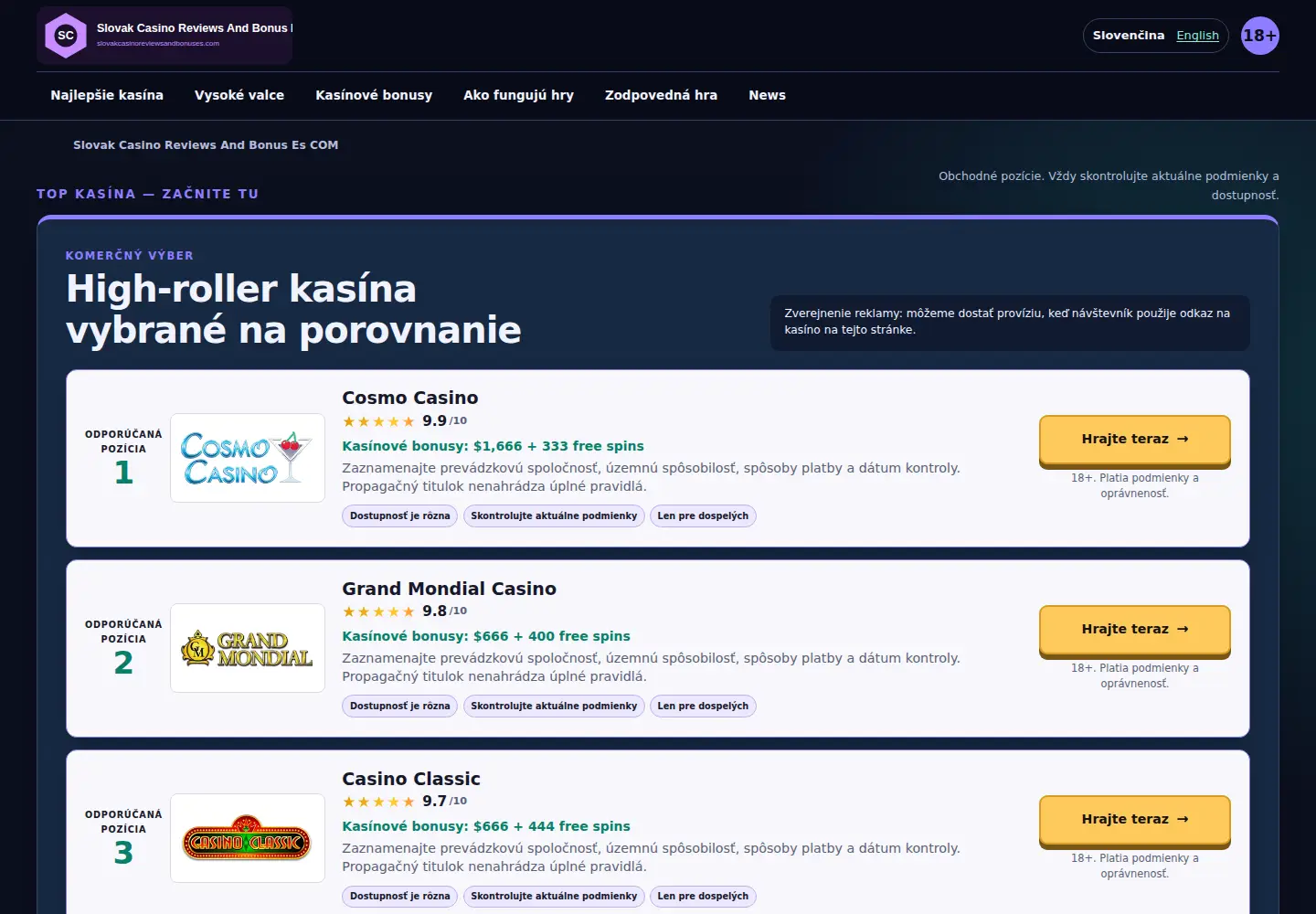Click Hrajte teraz for Cosmo Casino
The image size is (1316, 914).
click(1135, 440)
